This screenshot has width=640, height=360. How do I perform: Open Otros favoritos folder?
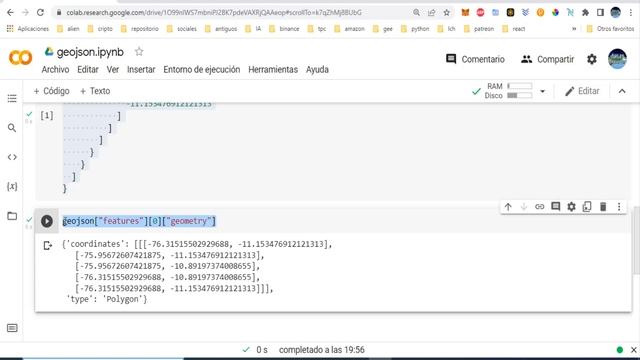(x=610, y=29)
